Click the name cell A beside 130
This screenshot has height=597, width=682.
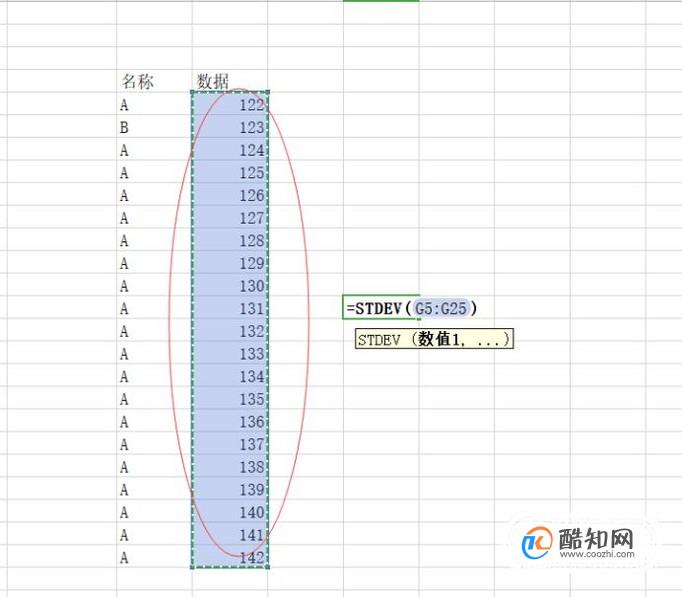[x=154, y=285]
